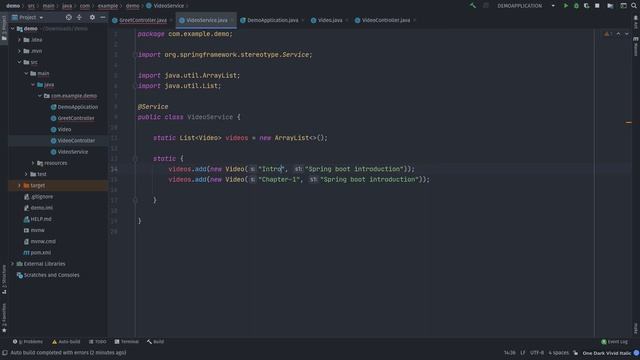This screenshot has width=640, height=360.
Task: Select the VideoService.java tab
Action: click(x=207, y=20)
